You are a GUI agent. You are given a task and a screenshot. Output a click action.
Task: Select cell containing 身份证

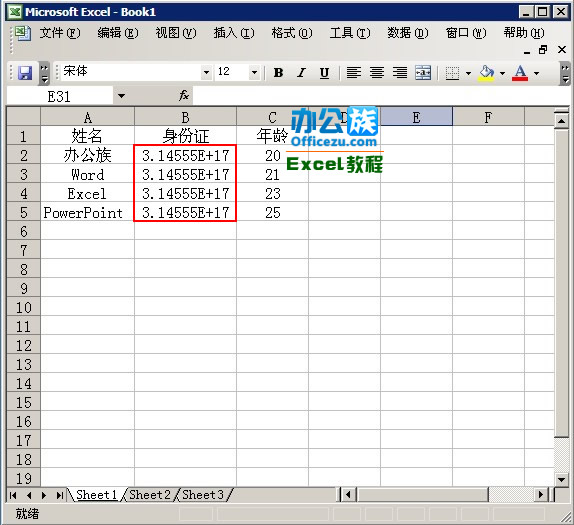(186, 136)
